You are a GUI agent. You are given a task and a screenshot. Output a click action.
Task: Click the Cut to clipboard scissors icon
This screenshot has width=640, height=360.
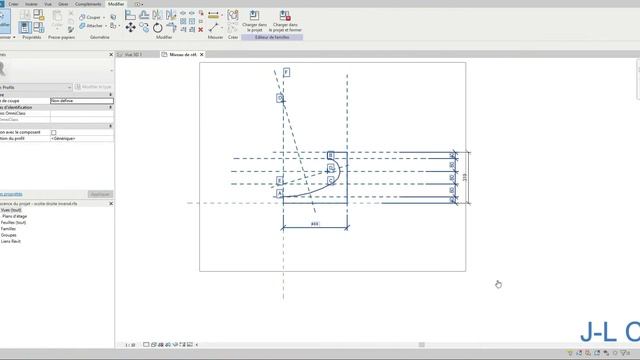71,13
